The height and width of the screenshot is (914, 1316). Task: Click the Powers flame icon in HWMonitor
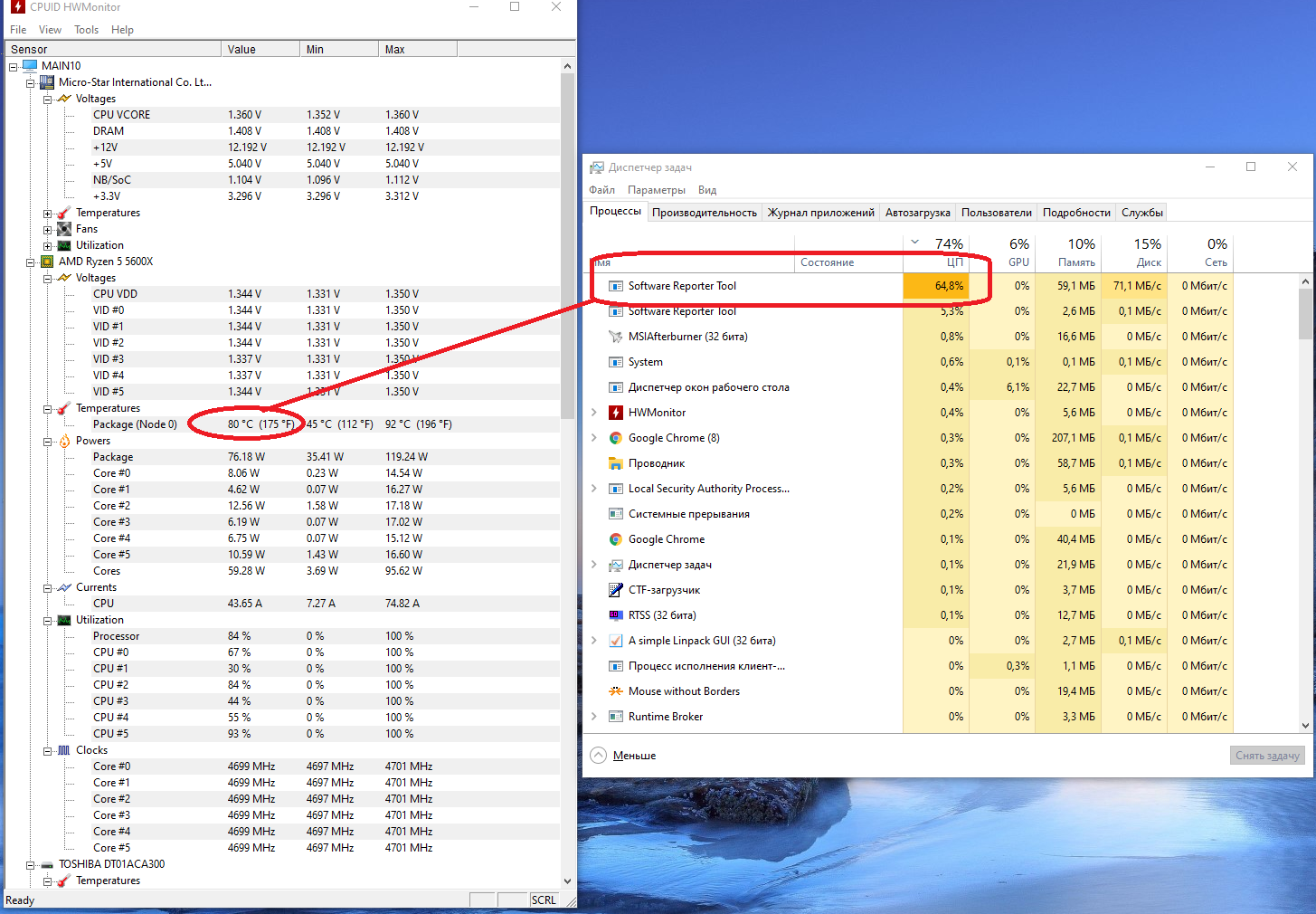[x=64, y=441]
